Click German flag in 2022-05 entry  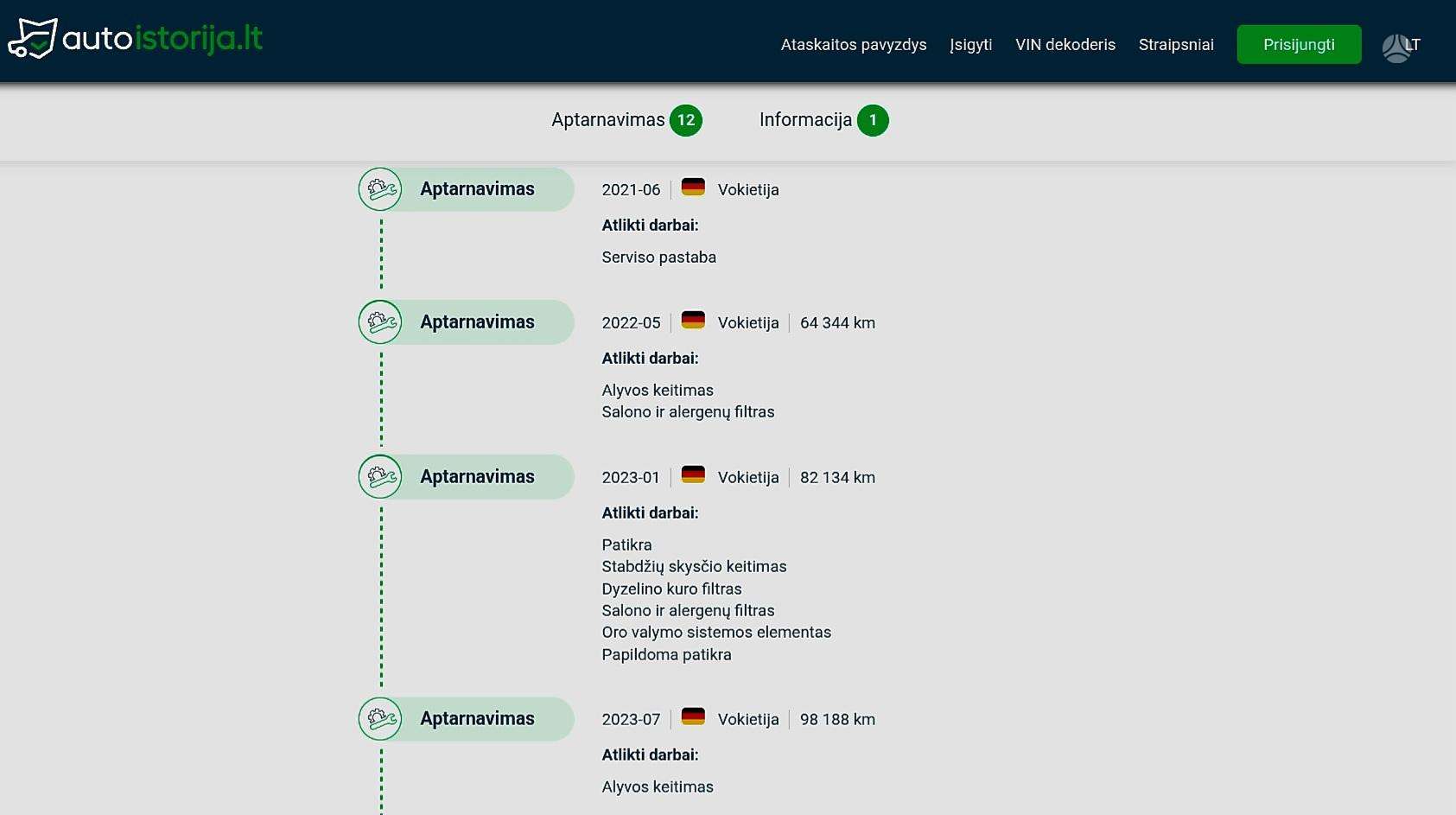pos(693,320)
